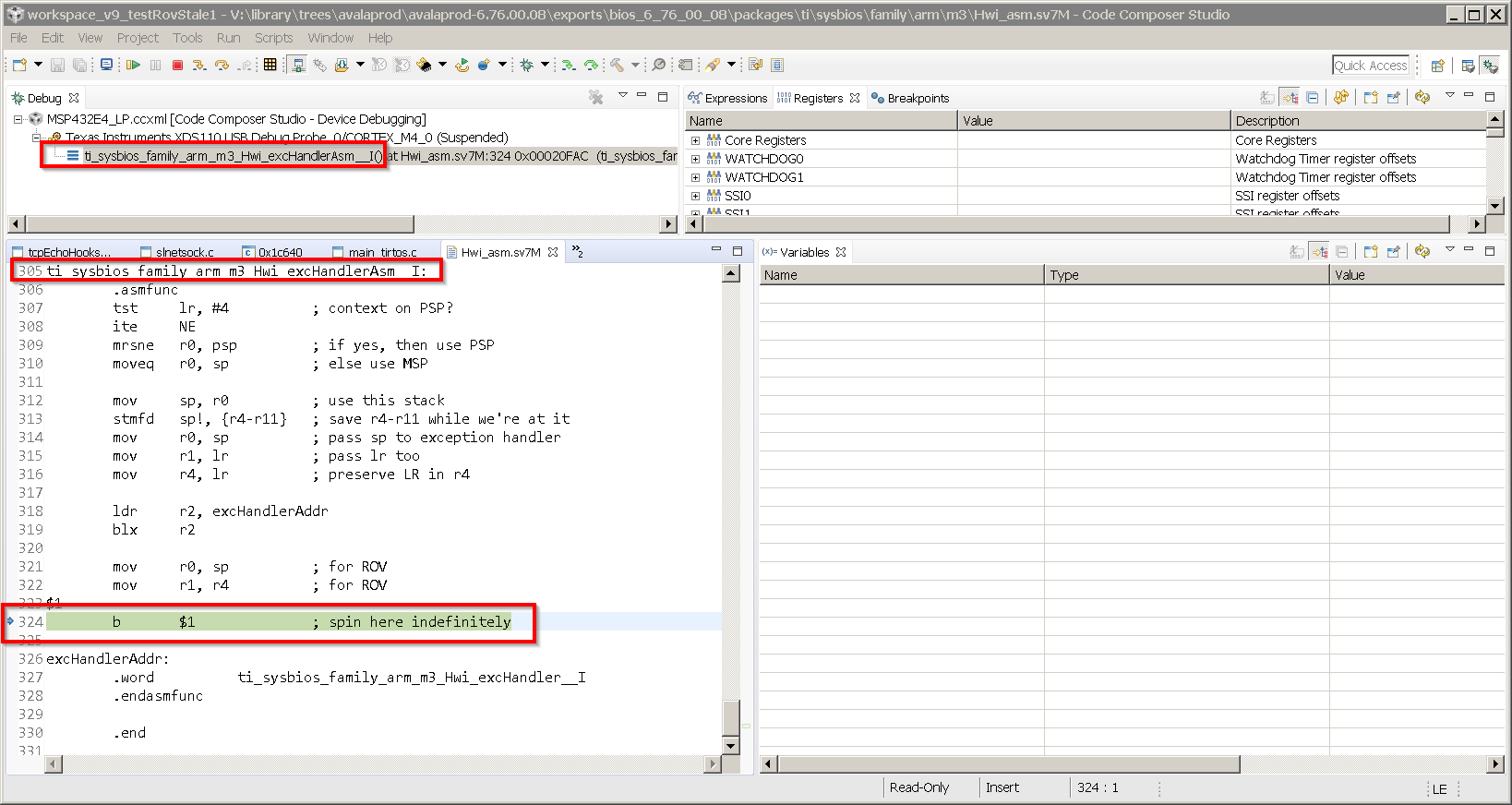
Task: Close the Hwi_asm.sv7M editor tab
Action: click(x=553, y=252)
